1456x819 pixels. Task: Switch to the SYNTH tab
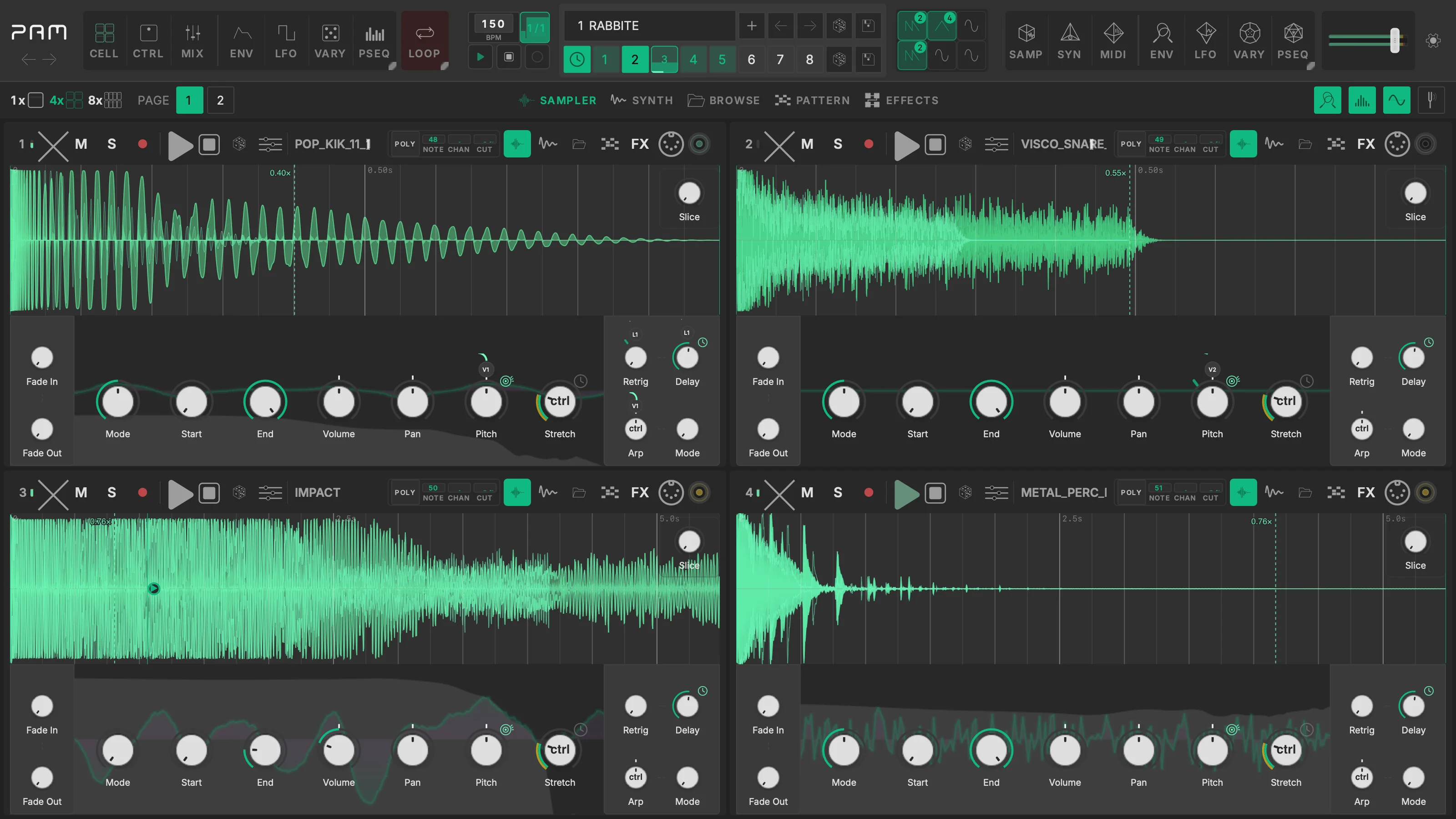tap(642, 101)
